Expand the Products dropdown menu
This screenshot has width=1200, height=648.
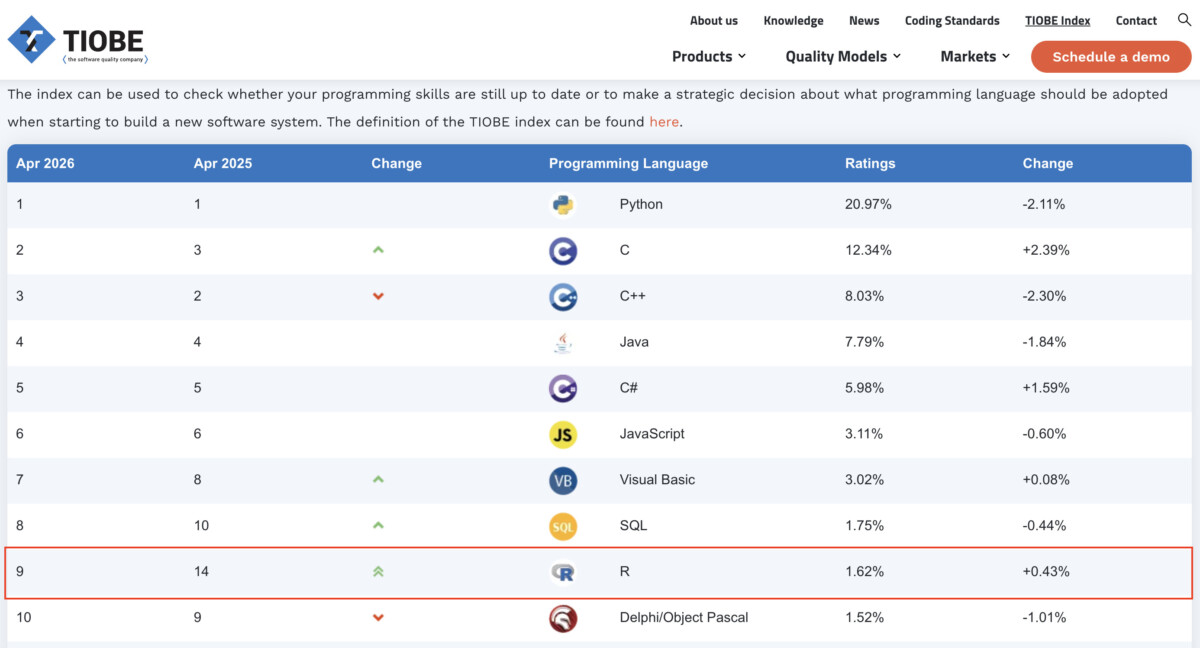click(709, 56)
